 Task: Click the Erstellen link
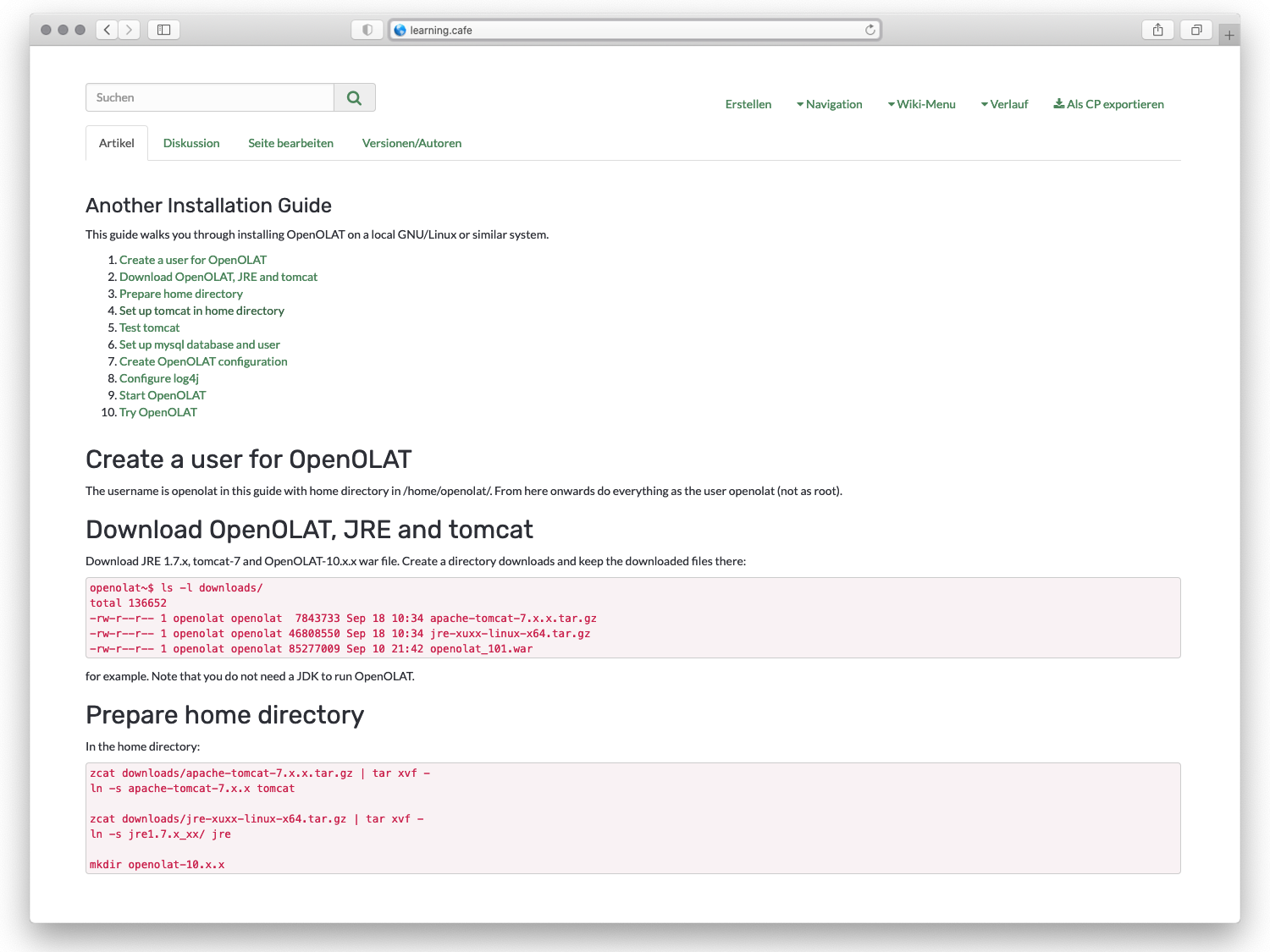(x=748, y=104)
